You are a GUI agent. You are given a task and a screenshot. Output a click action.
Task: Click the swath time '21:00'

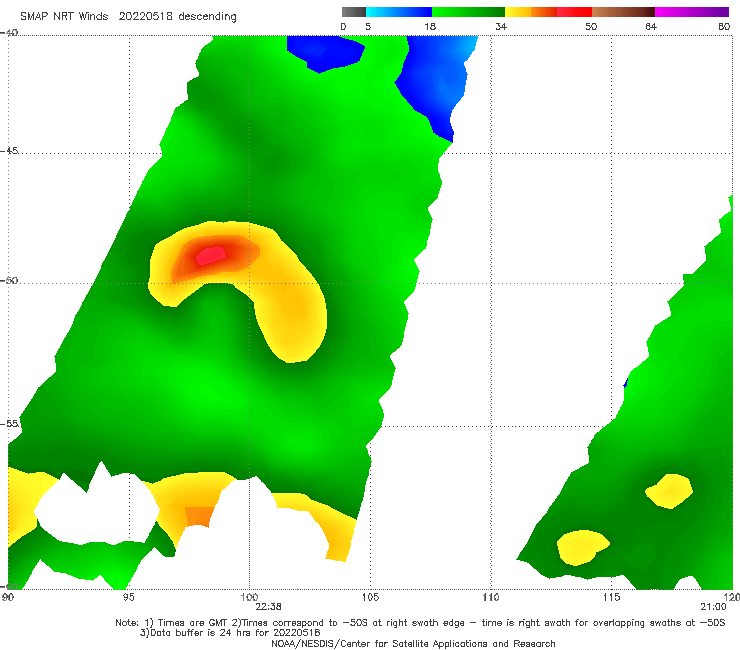[x=713, y=607]
